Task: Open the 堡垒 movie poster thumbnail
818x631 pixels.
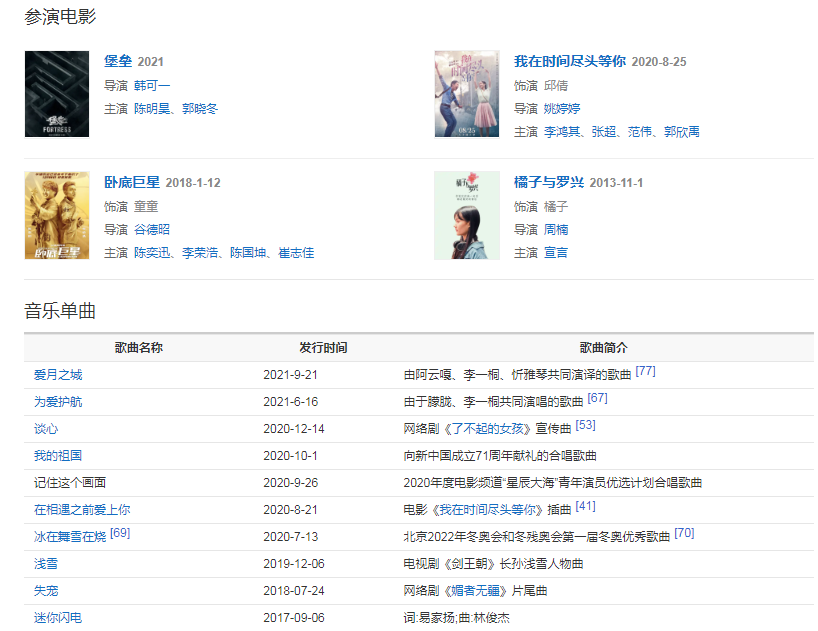Action: (x=57, y=94)
